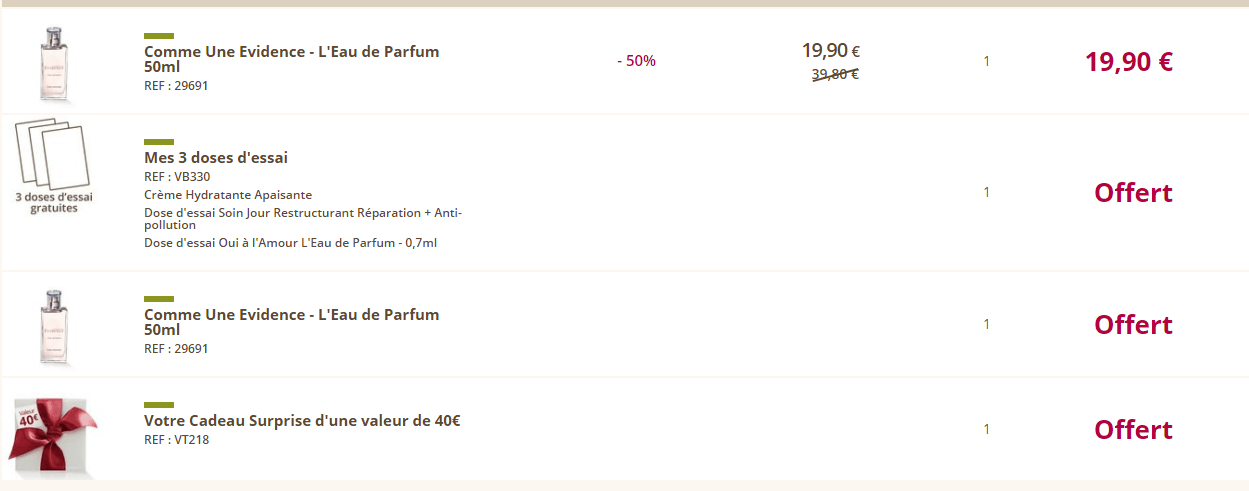Click Offert in the Mes 3 doses d'essai row
The width and height of the screenshot is (1249, 491).
coord(1133,193)
